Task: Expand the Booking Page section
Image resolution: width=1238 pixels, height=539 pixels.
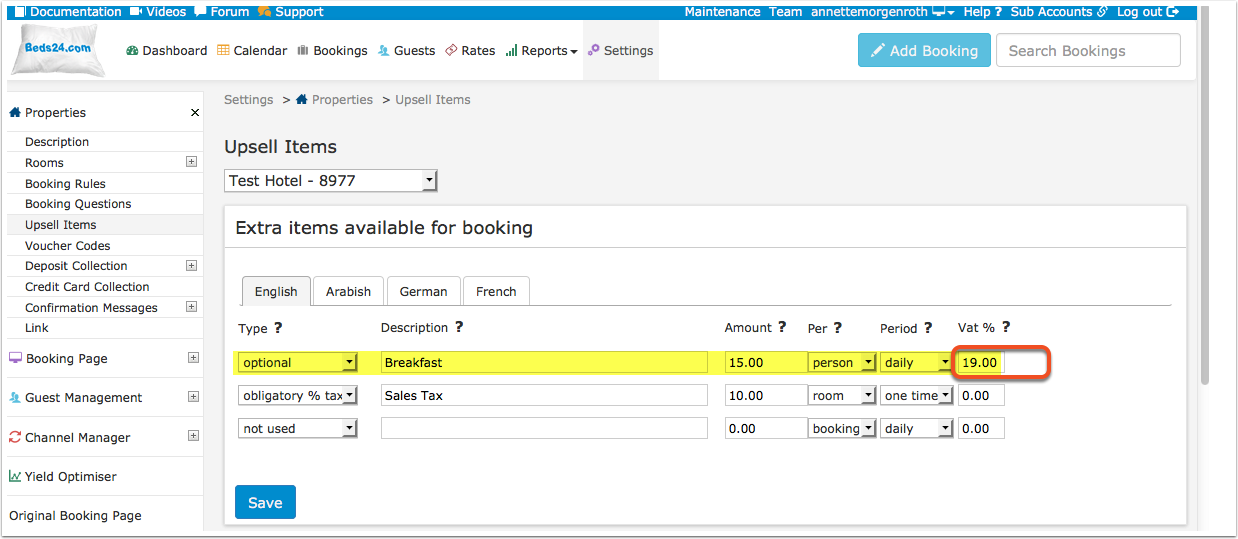Action: pos(193,358)
